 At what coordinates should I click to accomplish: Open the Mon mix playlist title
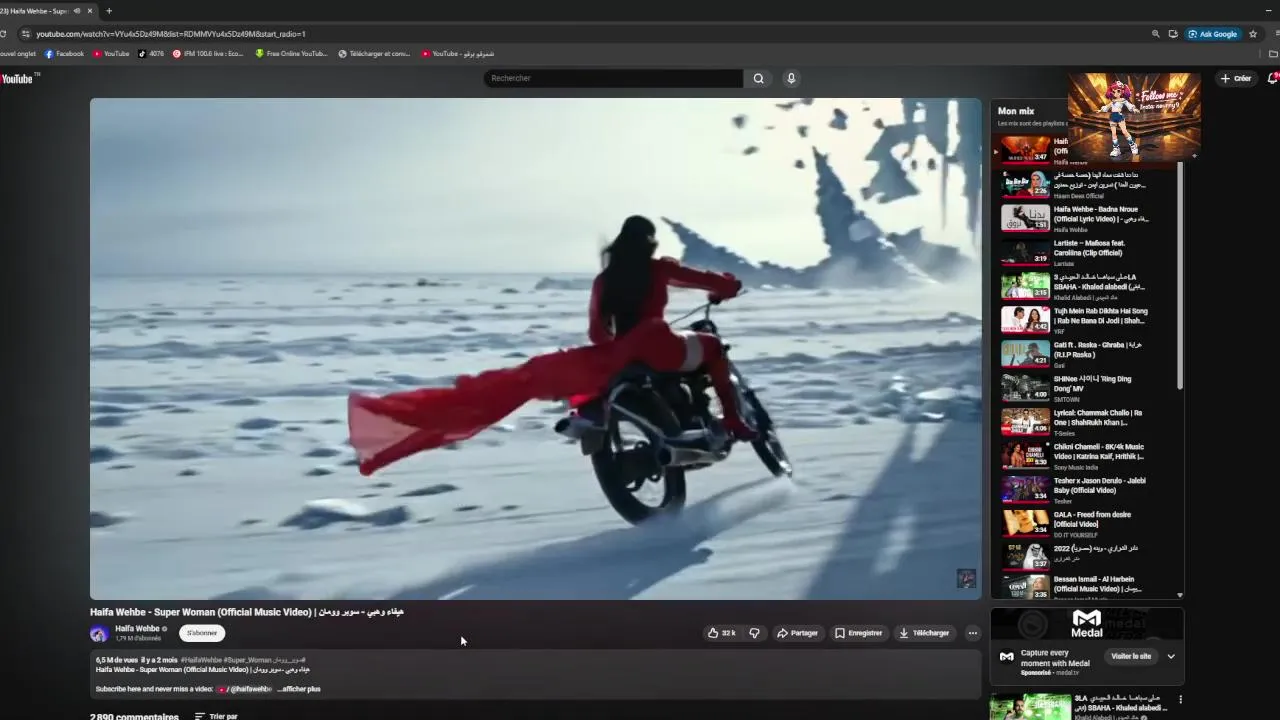click(x=1016, y=111)
